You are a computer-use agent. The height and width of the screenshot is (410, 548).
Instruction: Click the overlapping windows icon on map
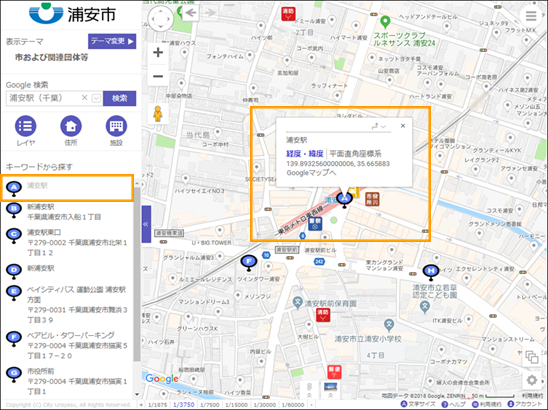532,357
